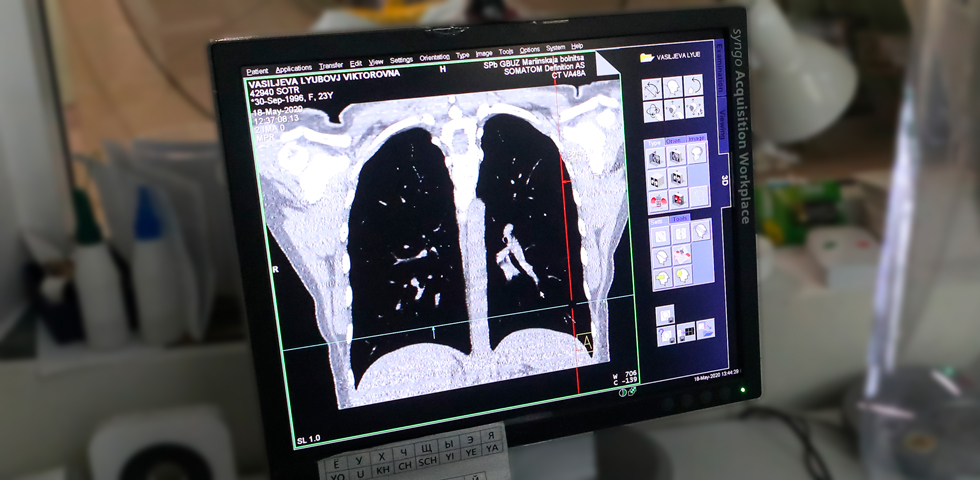Click the head icon under Image subtab
The height and width of the screenshot is (480, 980).
pyautogui.click(x=697, y=153)
